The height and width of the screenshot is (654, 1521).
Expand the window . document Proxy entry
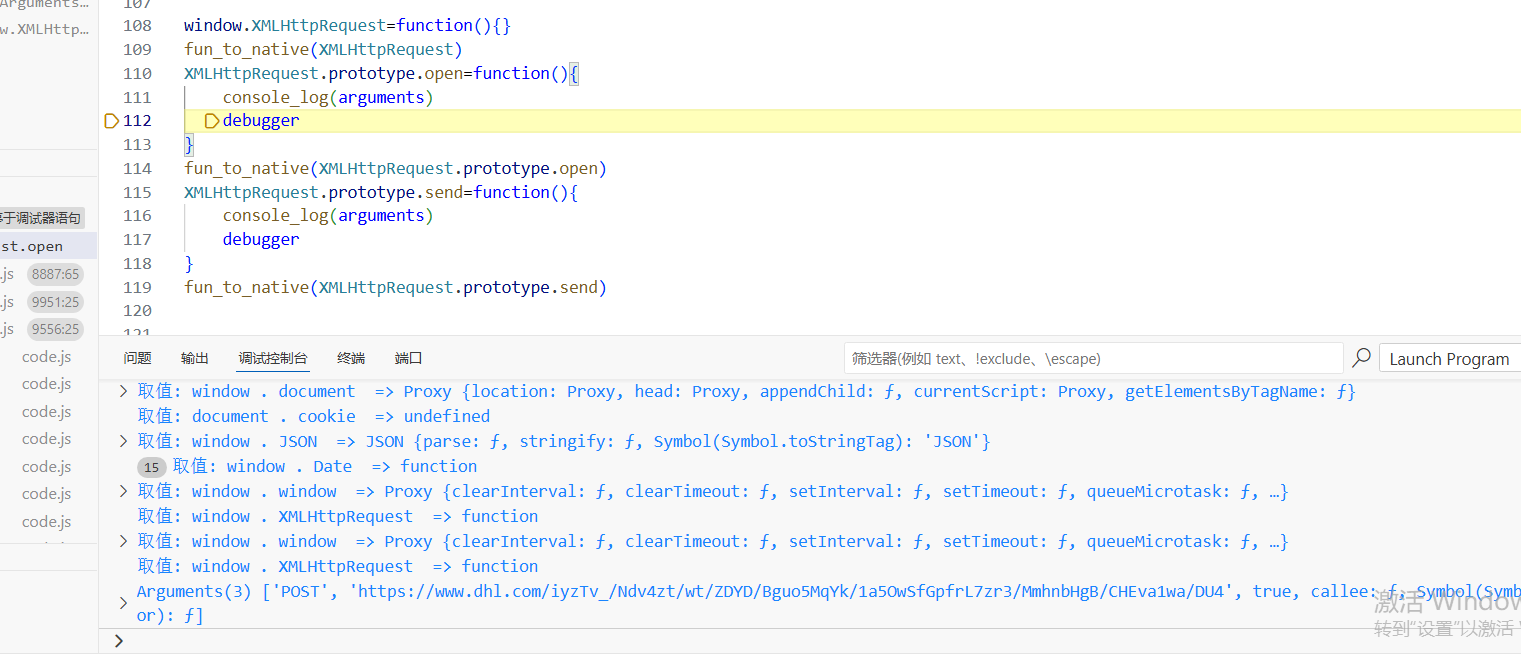[124, 392]
